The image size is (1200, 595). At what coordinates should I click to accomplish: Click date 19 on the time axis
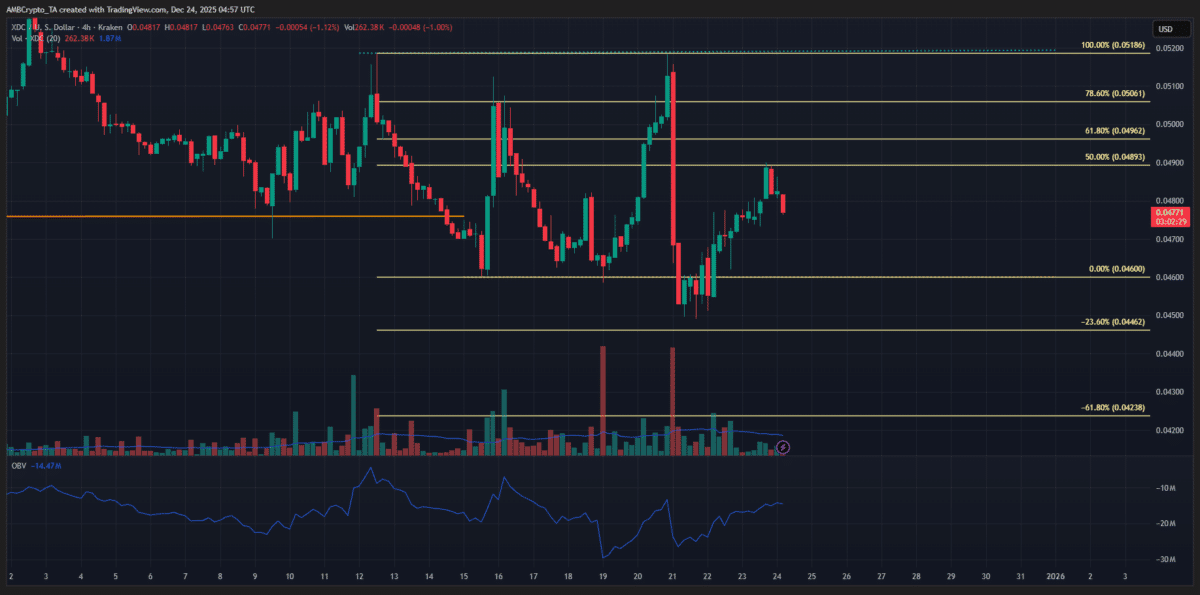(602, 577)
